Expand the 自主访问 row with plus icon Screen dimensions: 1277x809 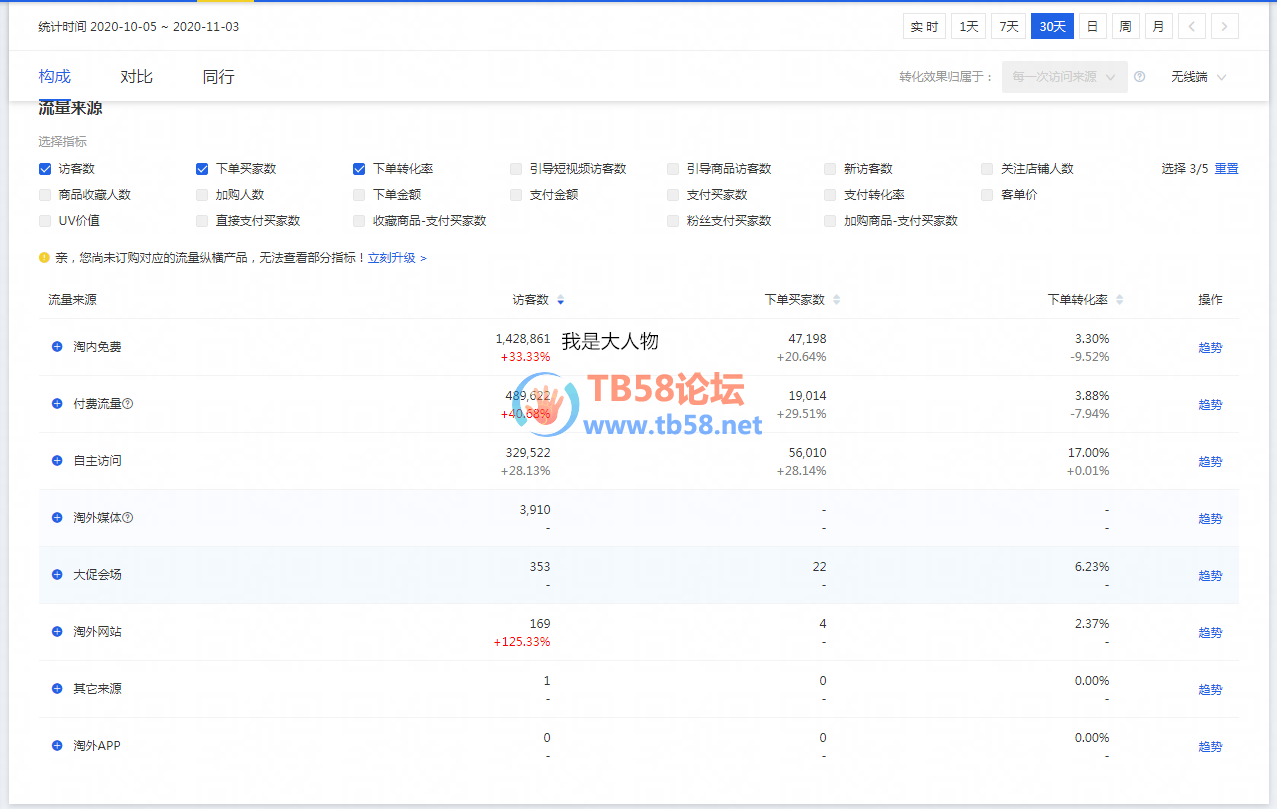[x=57, y=461]
